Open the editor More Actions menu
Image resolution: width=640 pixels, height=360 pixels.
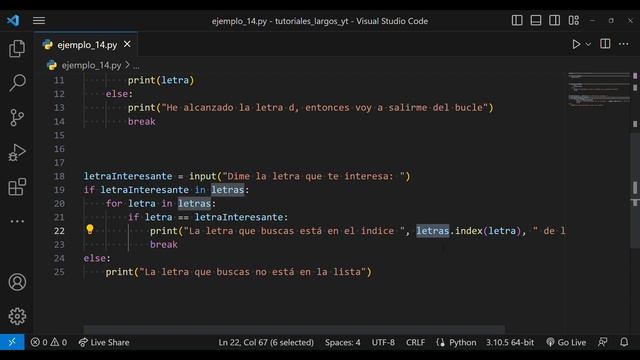click(624, 44)
